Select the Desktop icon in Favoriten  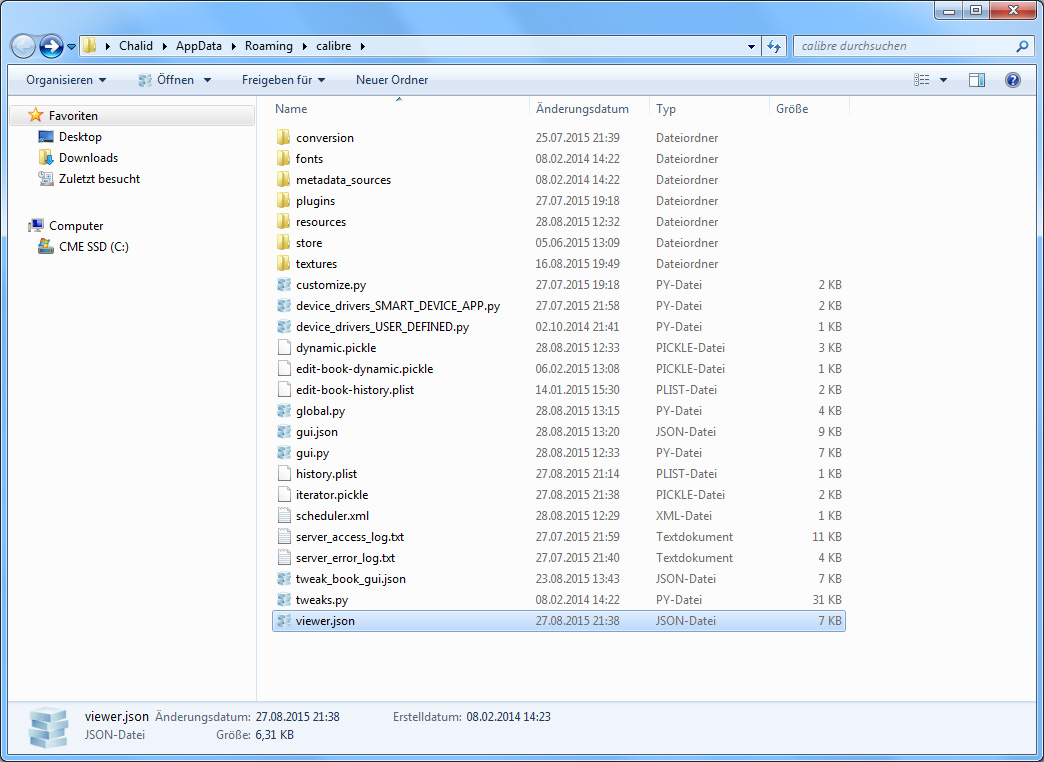[x=46, y=137]
